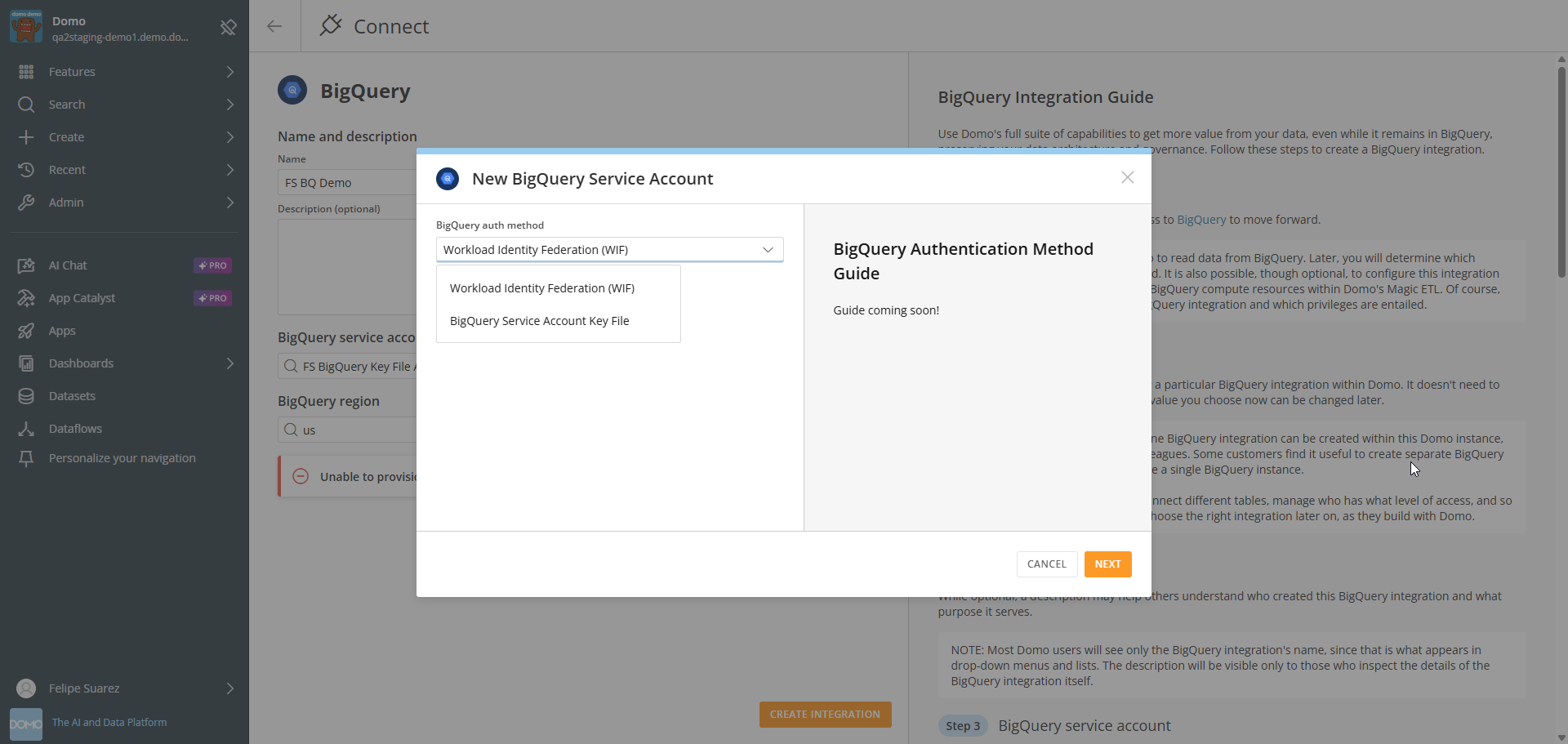
Task: Expand the Dashboards menu chevron
Action: coord(230,363)
